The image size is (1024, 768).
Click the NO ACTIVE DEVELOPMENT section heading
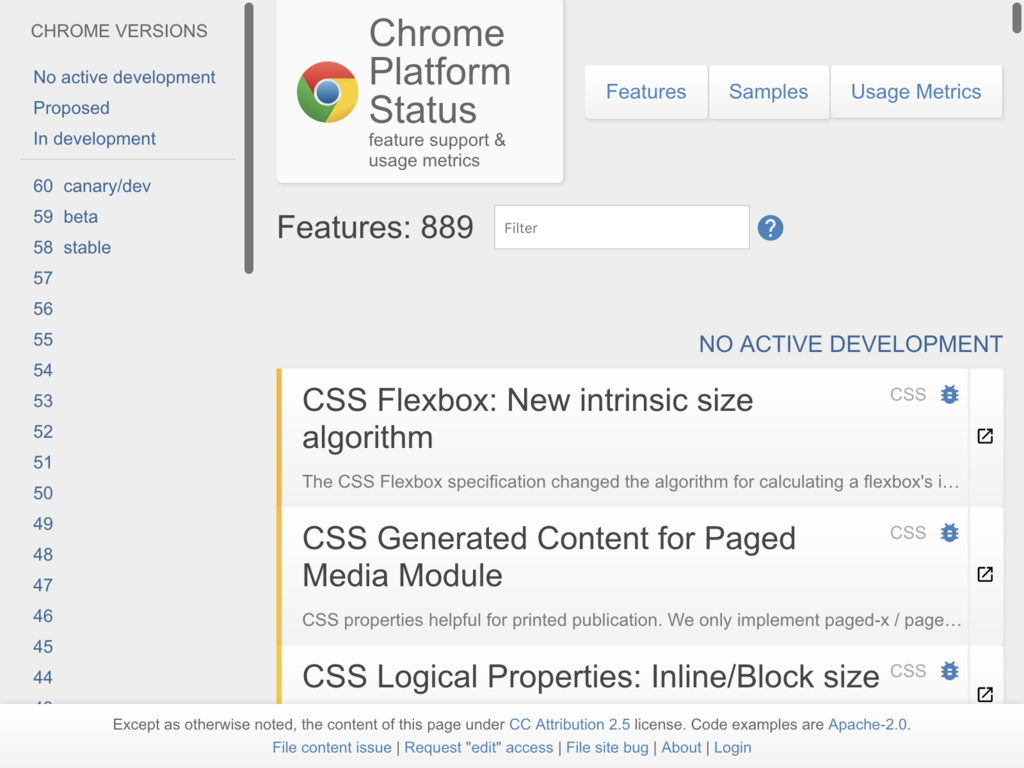850,344
